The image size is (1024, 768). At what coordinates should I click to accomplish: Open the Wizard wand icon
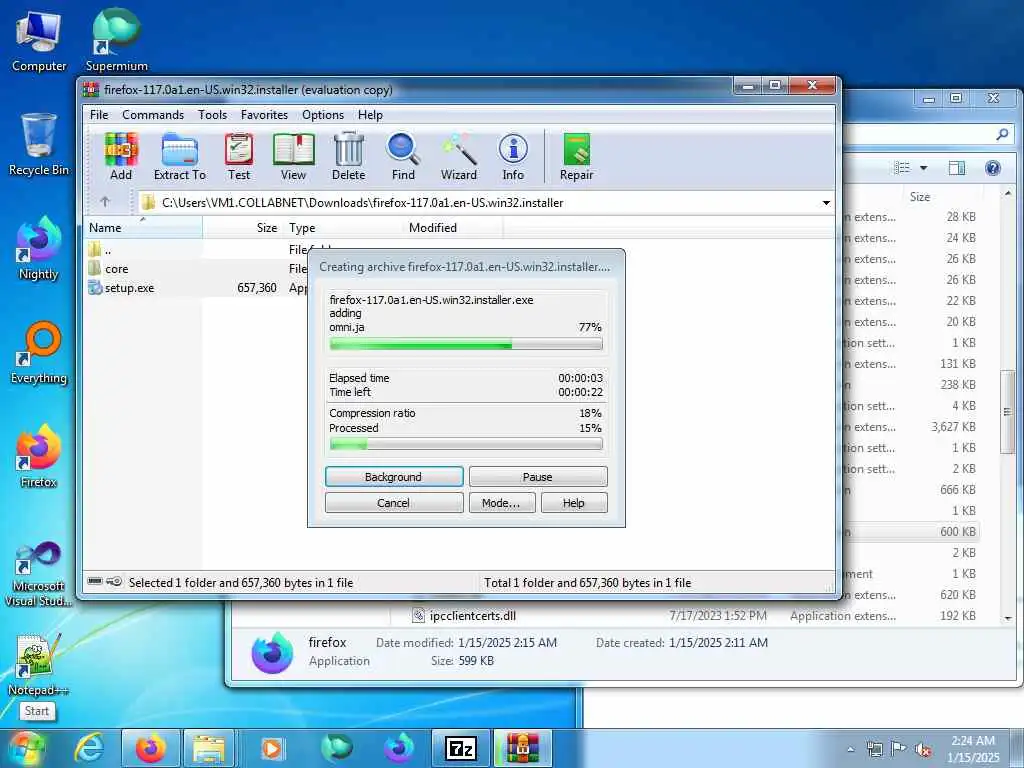458,157
